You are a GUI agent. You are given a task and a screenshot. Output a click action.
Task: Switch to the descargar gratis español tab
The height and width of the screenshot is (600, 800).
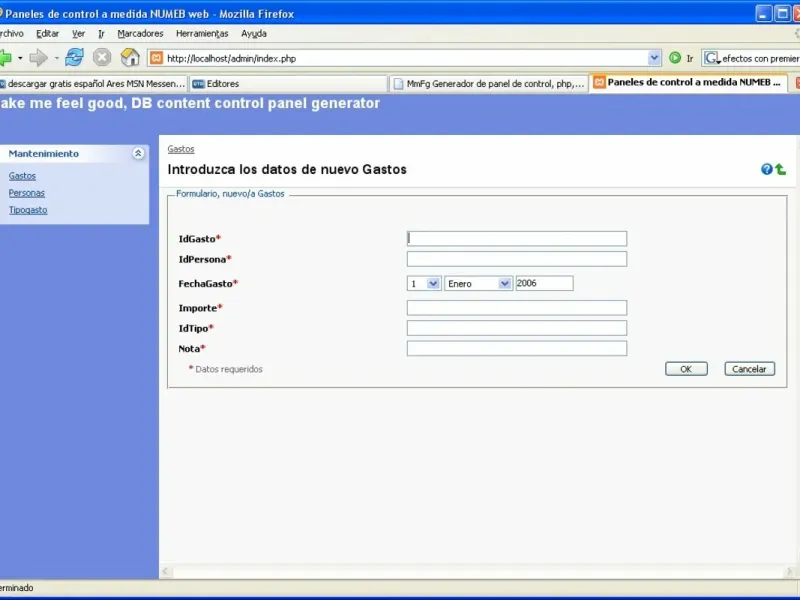click(93, 84)
